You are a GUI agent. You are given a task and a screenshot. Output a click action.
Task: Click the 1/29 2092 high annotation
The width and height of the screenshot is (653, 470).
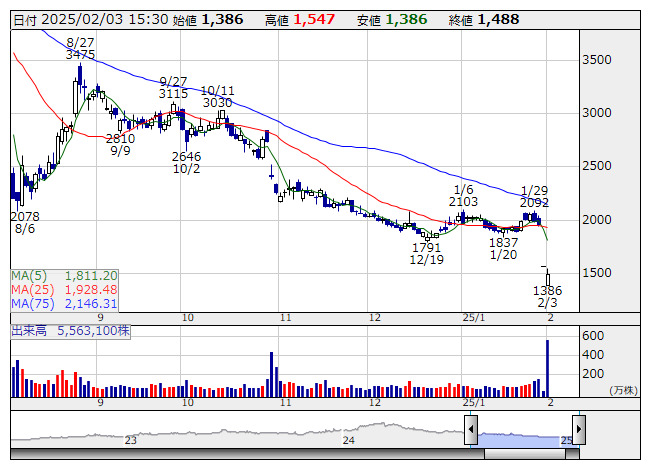coord(534,196)
